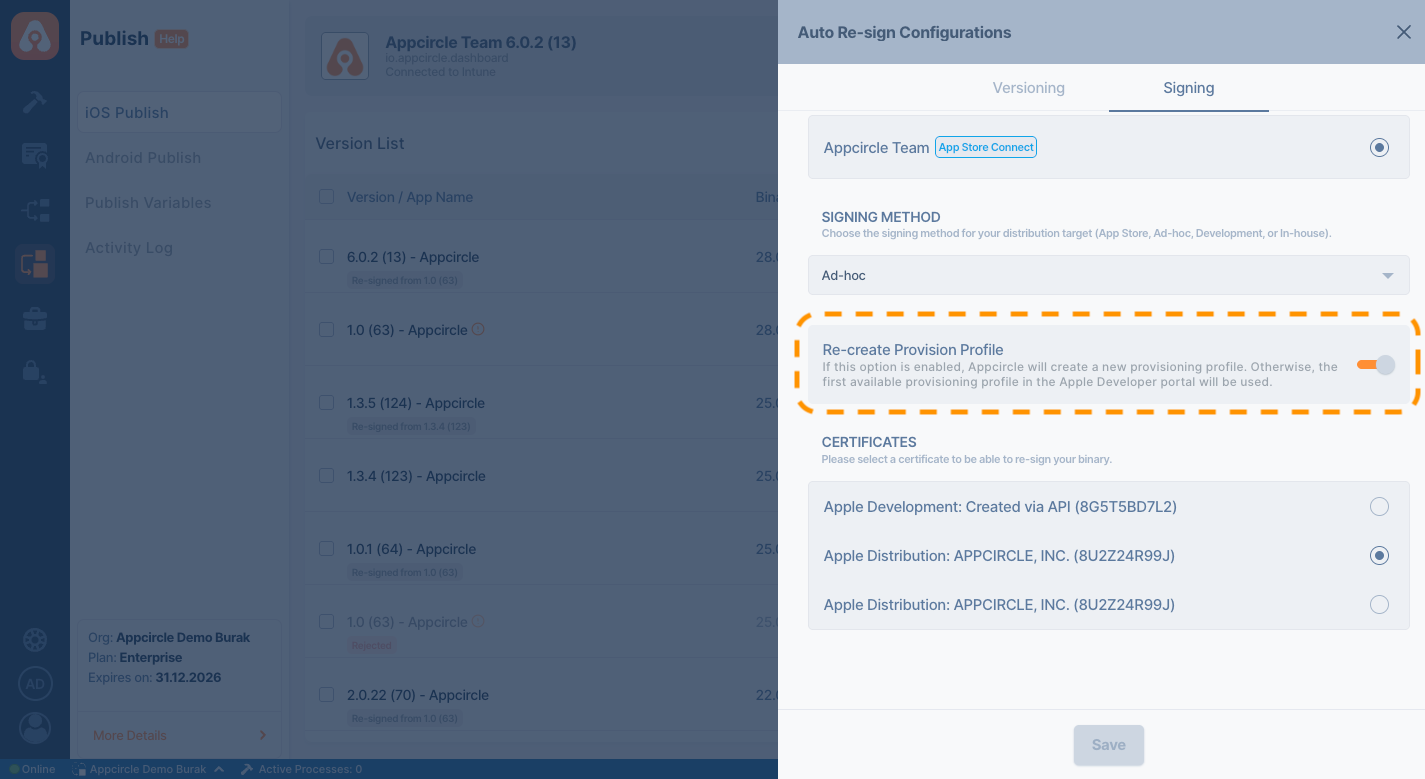Image resolution: width=1425 pixels, height=779 pixels.
Task: Open the Build module hammer icon
Action: pos(35,102)
